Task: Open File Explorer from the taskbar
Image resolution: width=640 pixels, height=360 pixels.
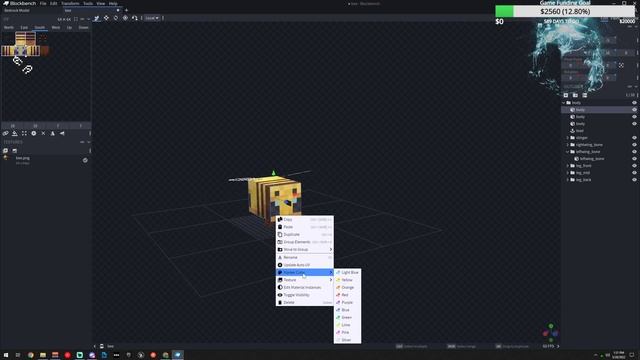Action: click(43, 355)
